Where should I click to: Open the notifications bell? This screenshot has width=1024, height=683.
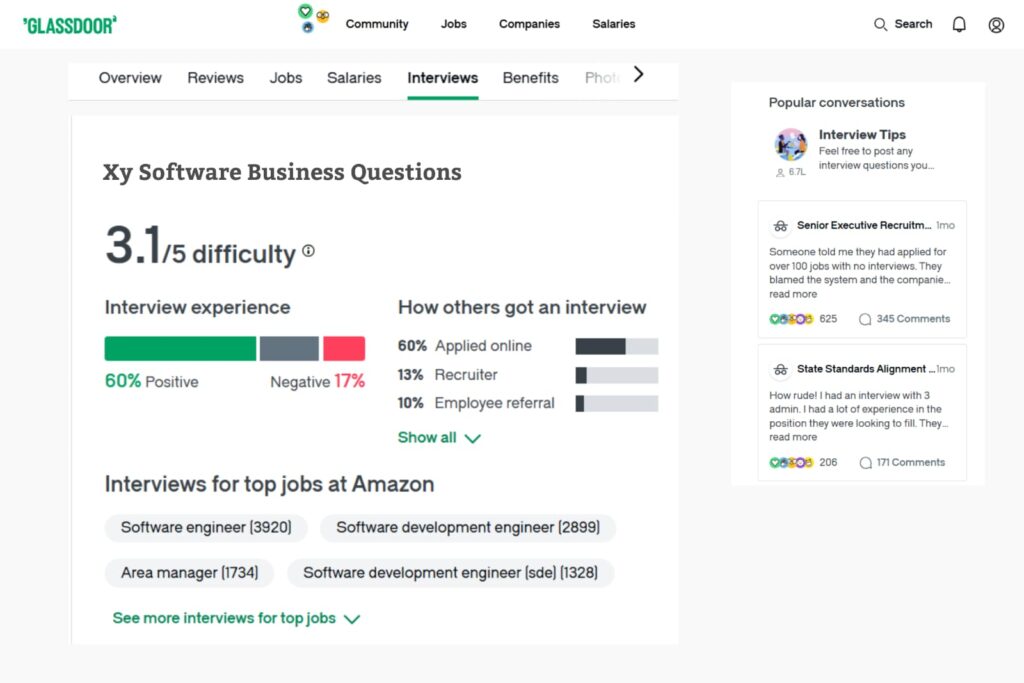coord(959,24)
